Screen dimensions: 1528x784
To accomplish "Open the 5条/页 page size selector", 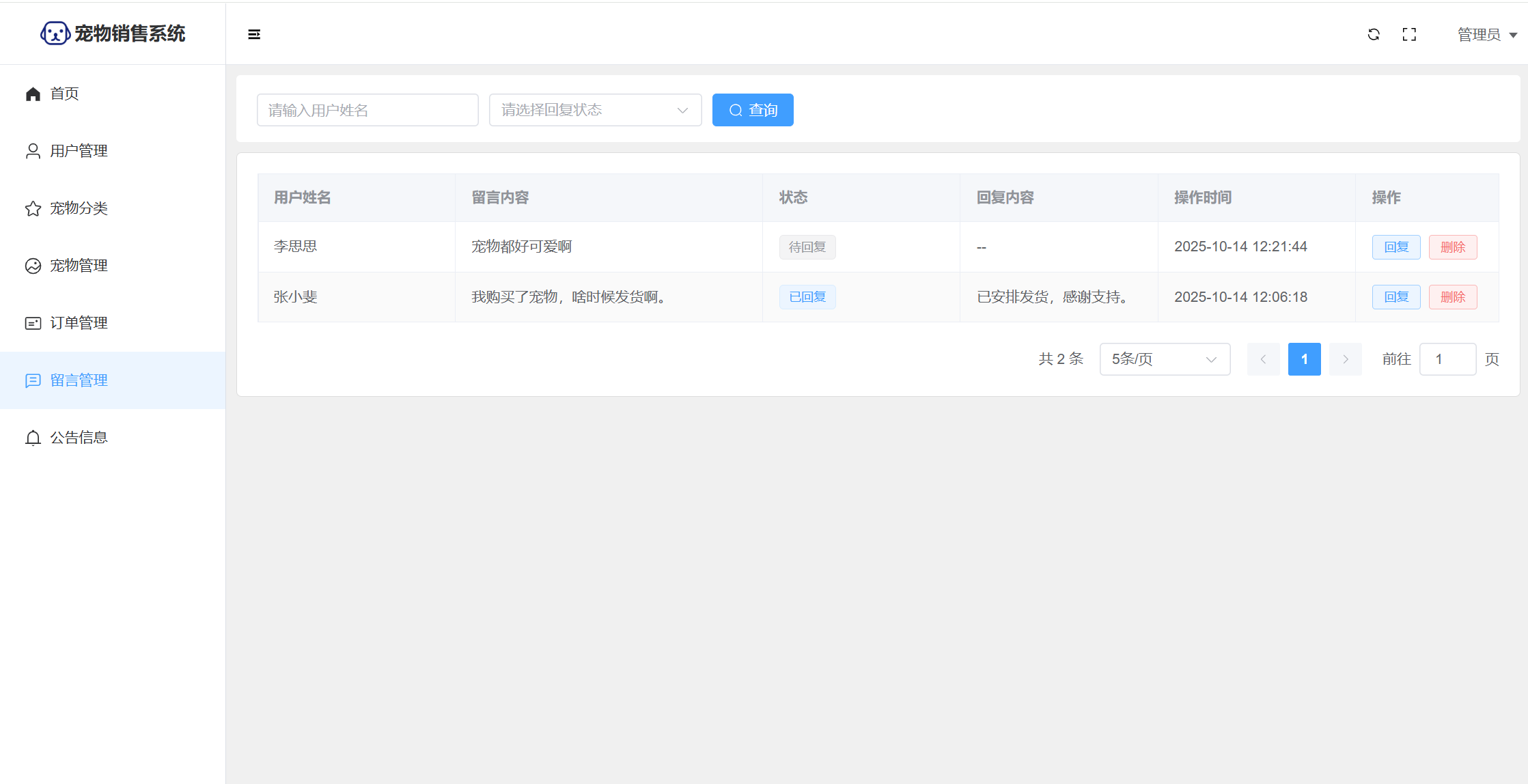I will [x=1165, y=359].
